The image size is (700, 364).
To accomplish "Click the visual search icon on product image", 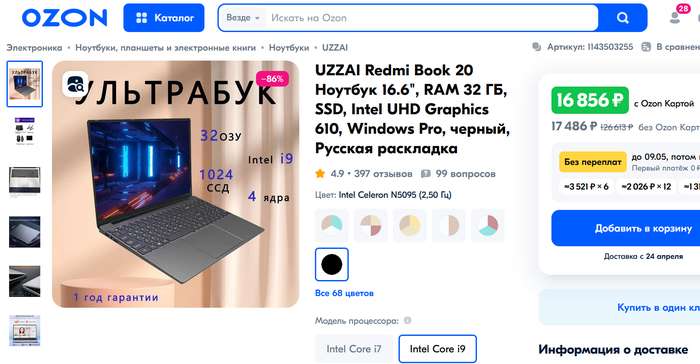I will click(75, 84).
